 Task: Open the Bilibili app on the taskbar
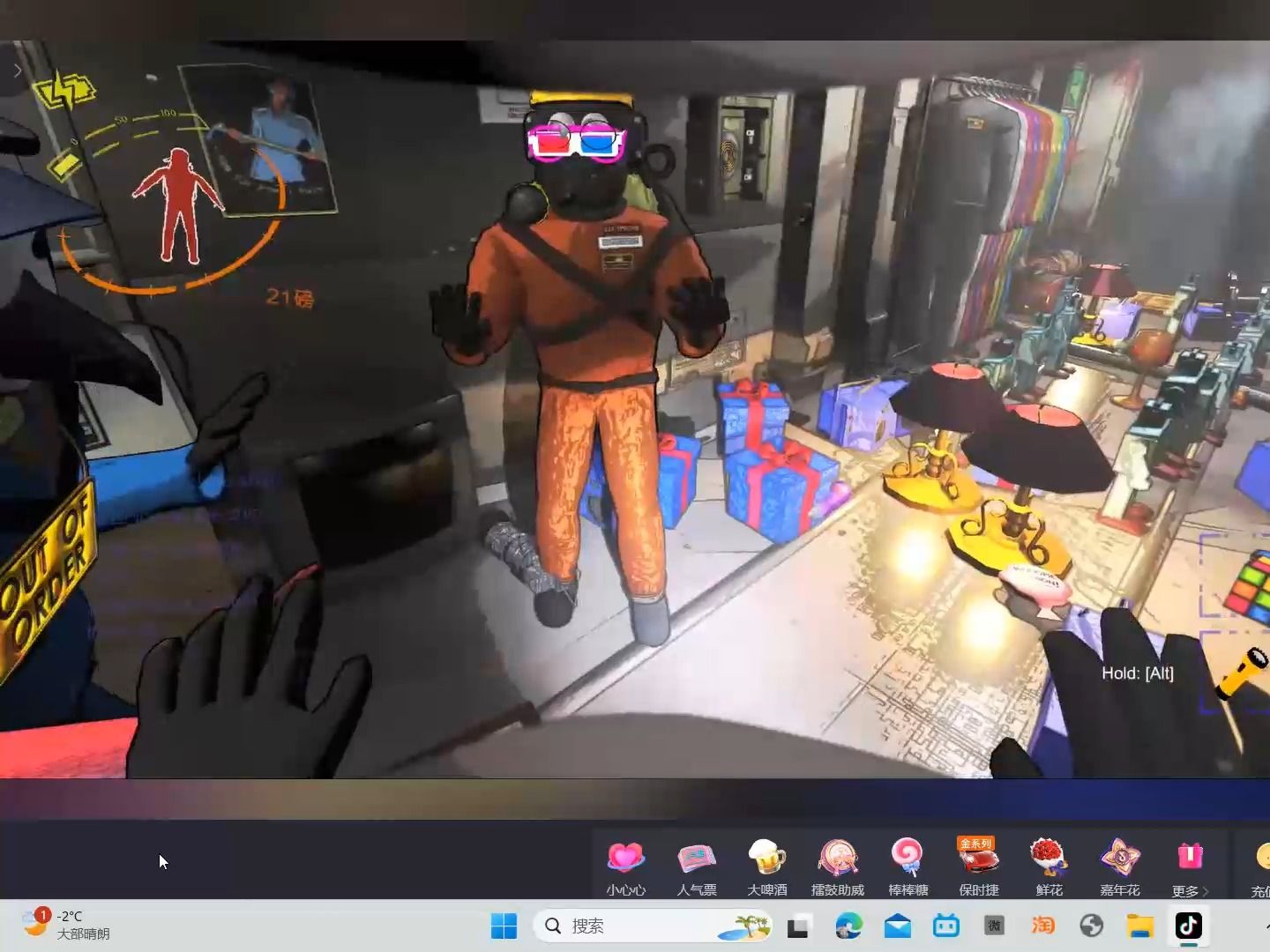pyautogui.click(x=946, y=926)
